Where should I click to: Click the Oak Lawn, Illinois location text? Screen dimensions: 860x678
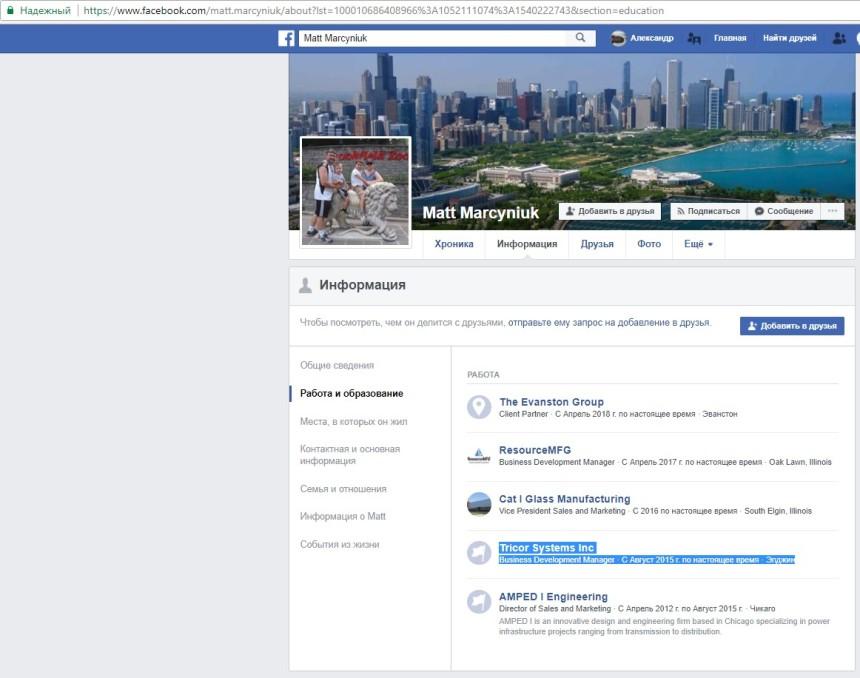coord(800,462)
